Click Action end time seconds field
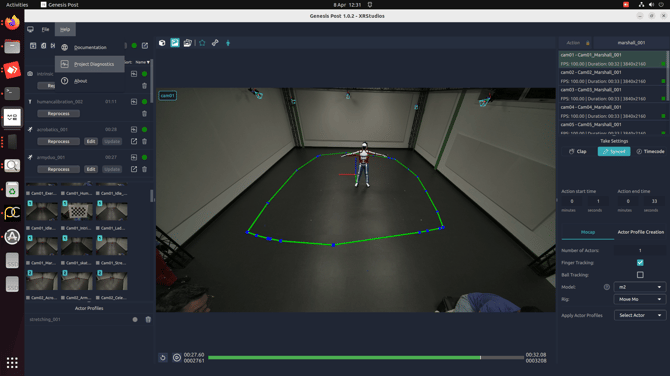Image resolution: width=670 pixels, height=376 pixels. [x=654, y=201]
